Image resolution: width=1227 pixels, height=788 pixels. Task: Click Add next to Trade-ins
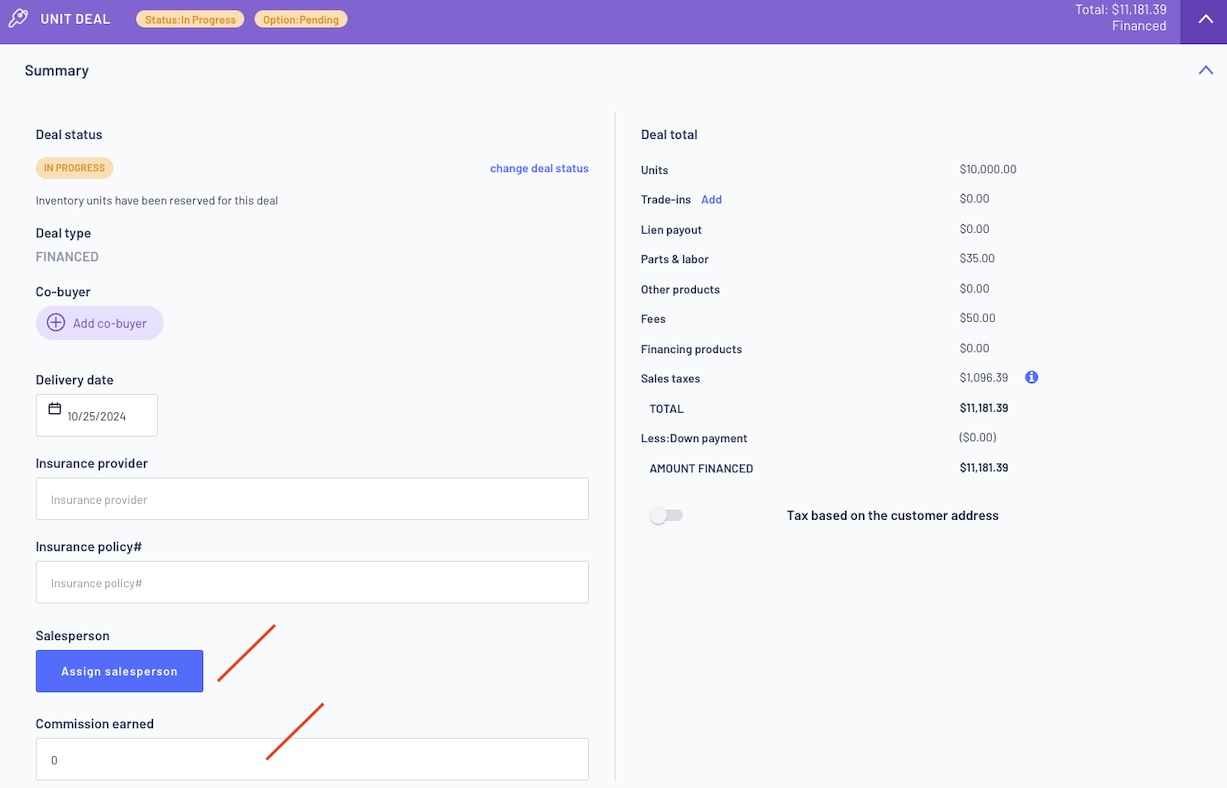click(711, 200)
